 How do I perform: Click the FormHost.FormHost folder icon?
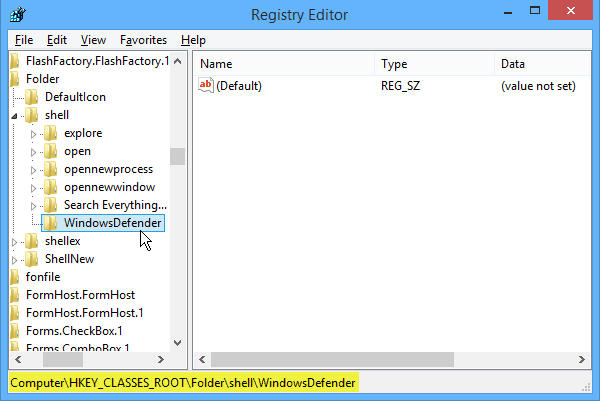(15, 295)
